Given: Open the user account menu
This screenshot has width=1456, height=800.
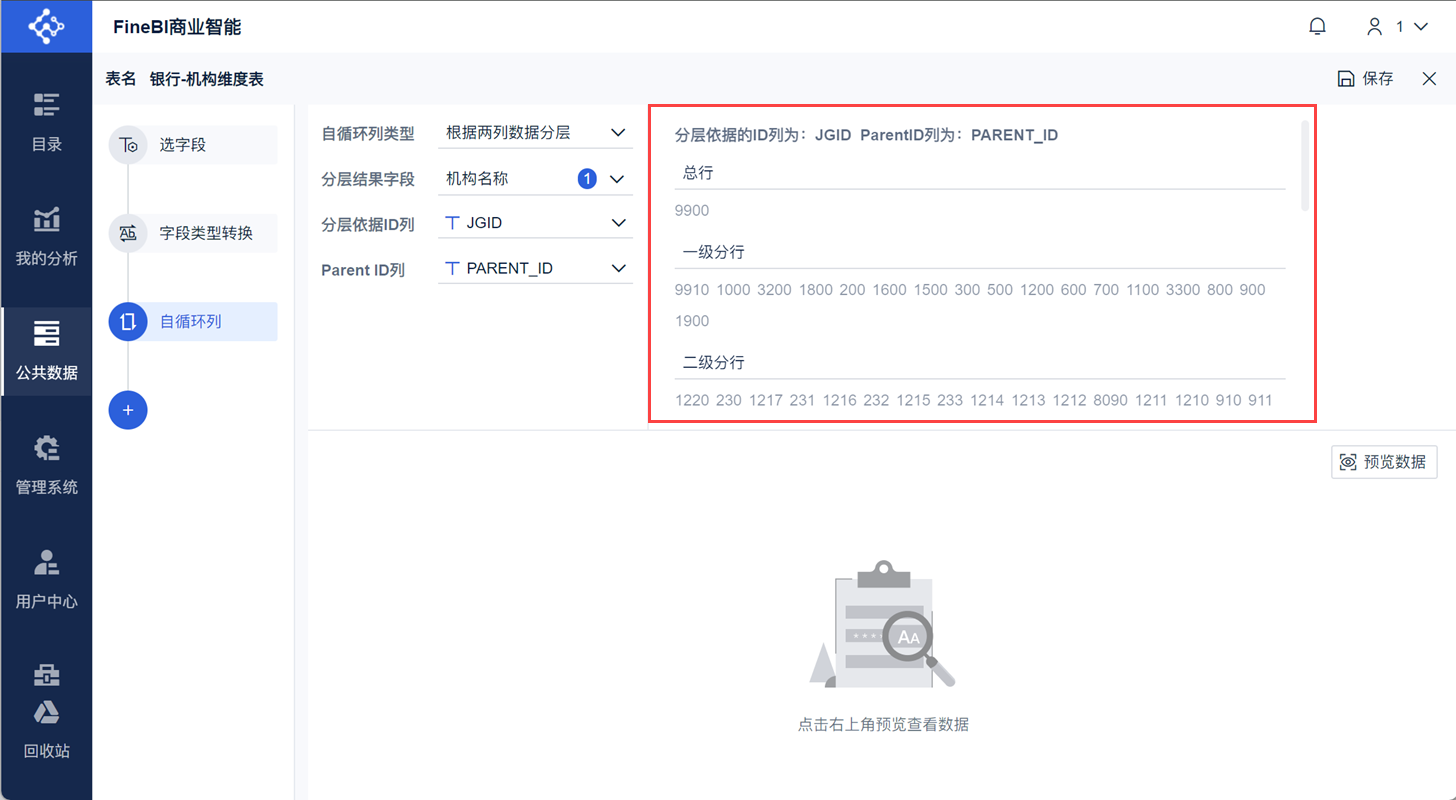Looking at the screenshot, I should pyautogui.click(x=1397, y=26).
